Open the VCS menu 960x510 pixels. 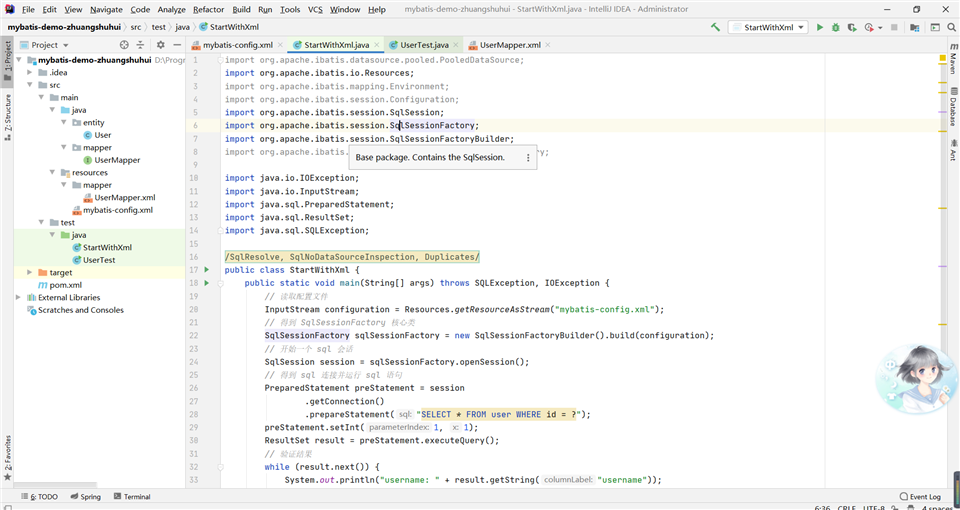click(315, 9)
